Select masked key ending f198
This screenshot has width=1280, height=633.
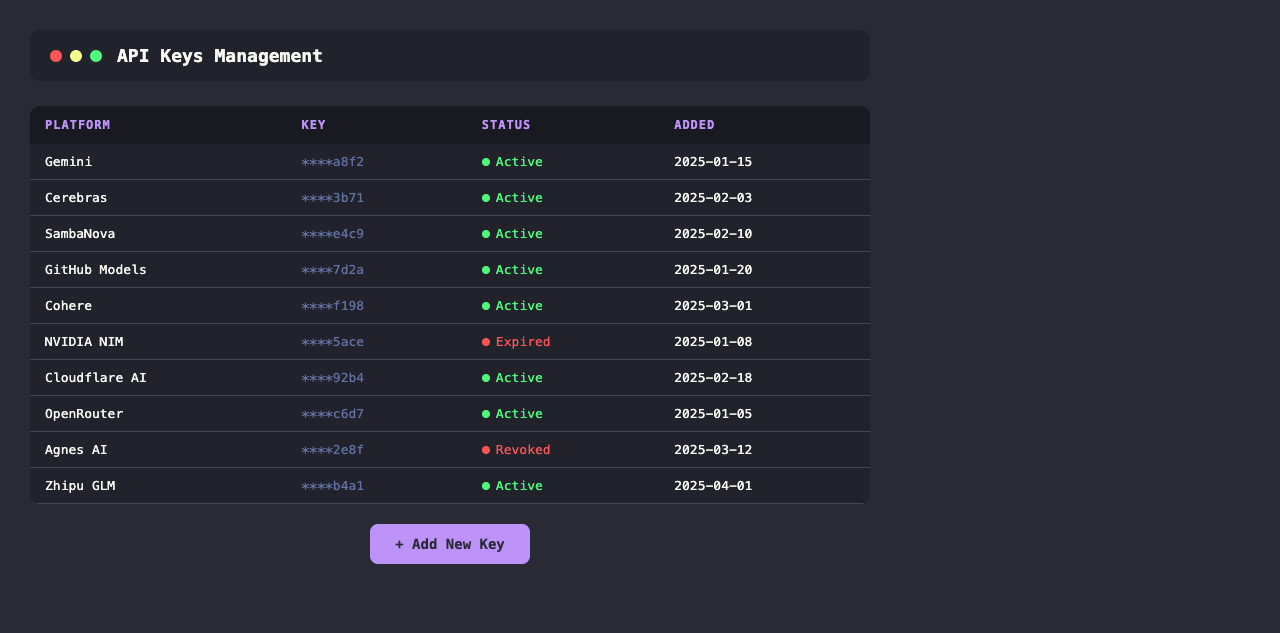click(x=333, y=306)
